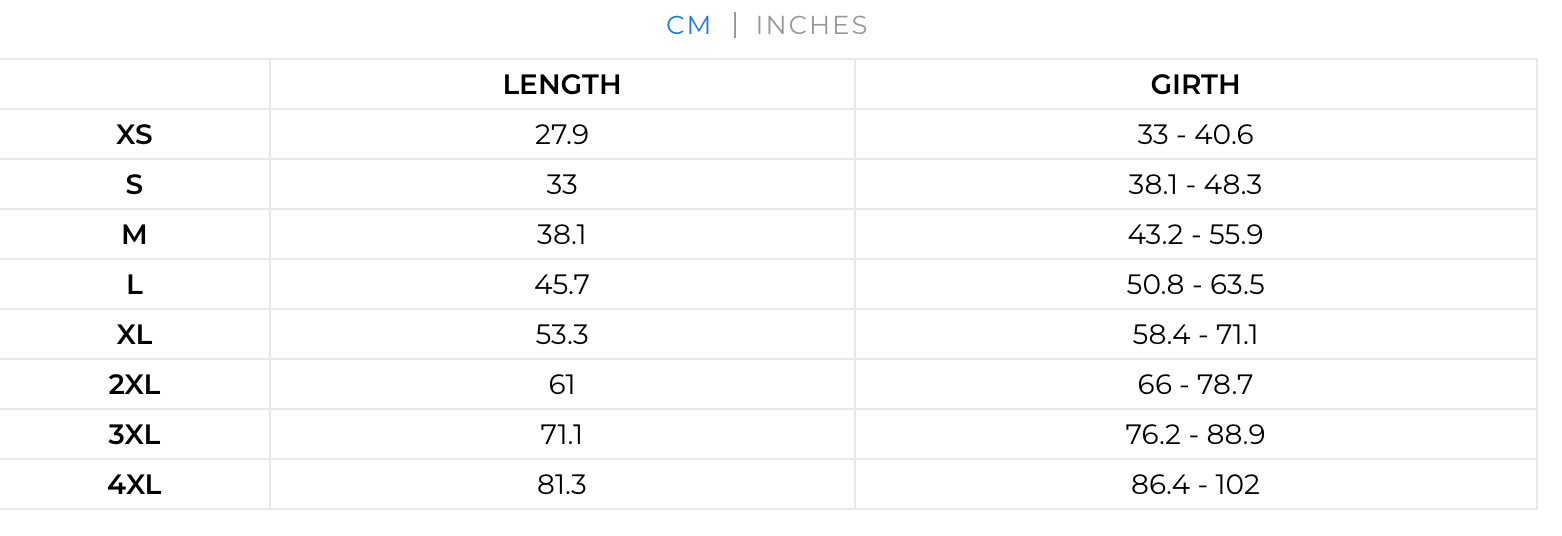The width and height of the screenshot is (1562, 536).
Task: Select the L size row label
Action: [x=134, y=285]
